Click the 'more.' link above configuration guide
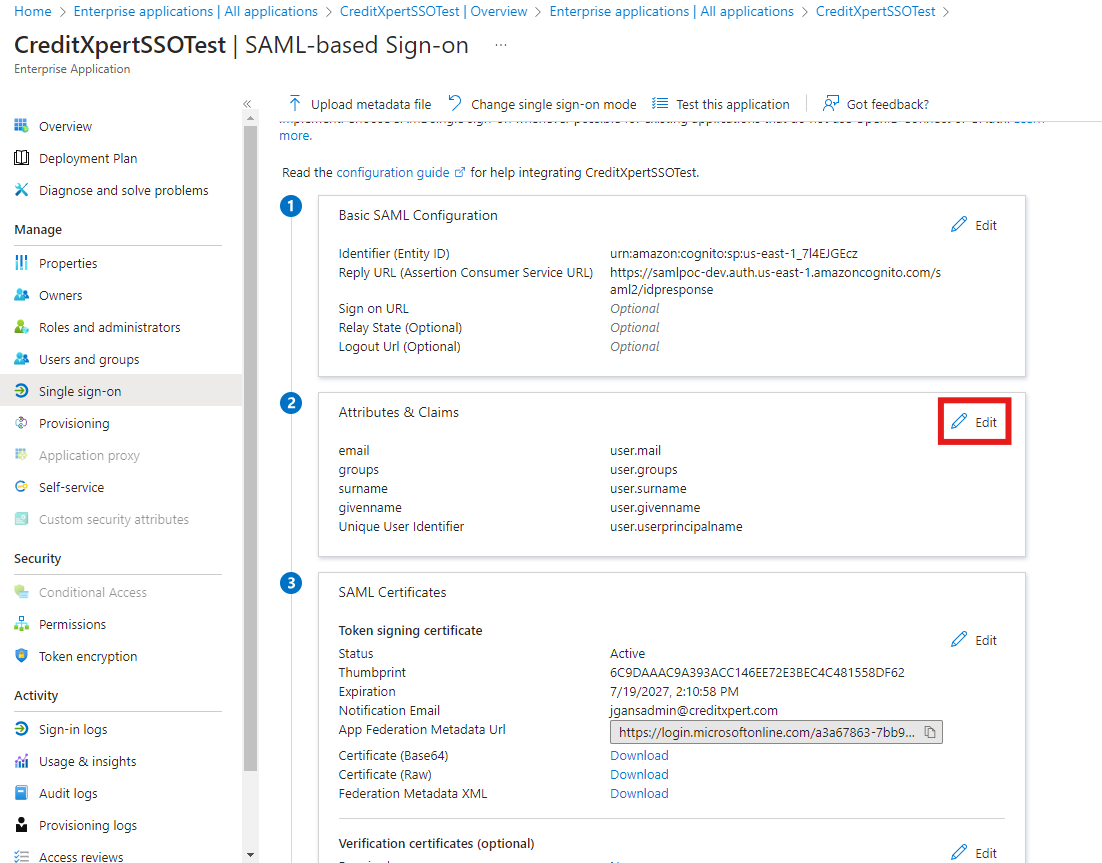The height and width of the screenshot is (863, 1102). tap(295, 136)
